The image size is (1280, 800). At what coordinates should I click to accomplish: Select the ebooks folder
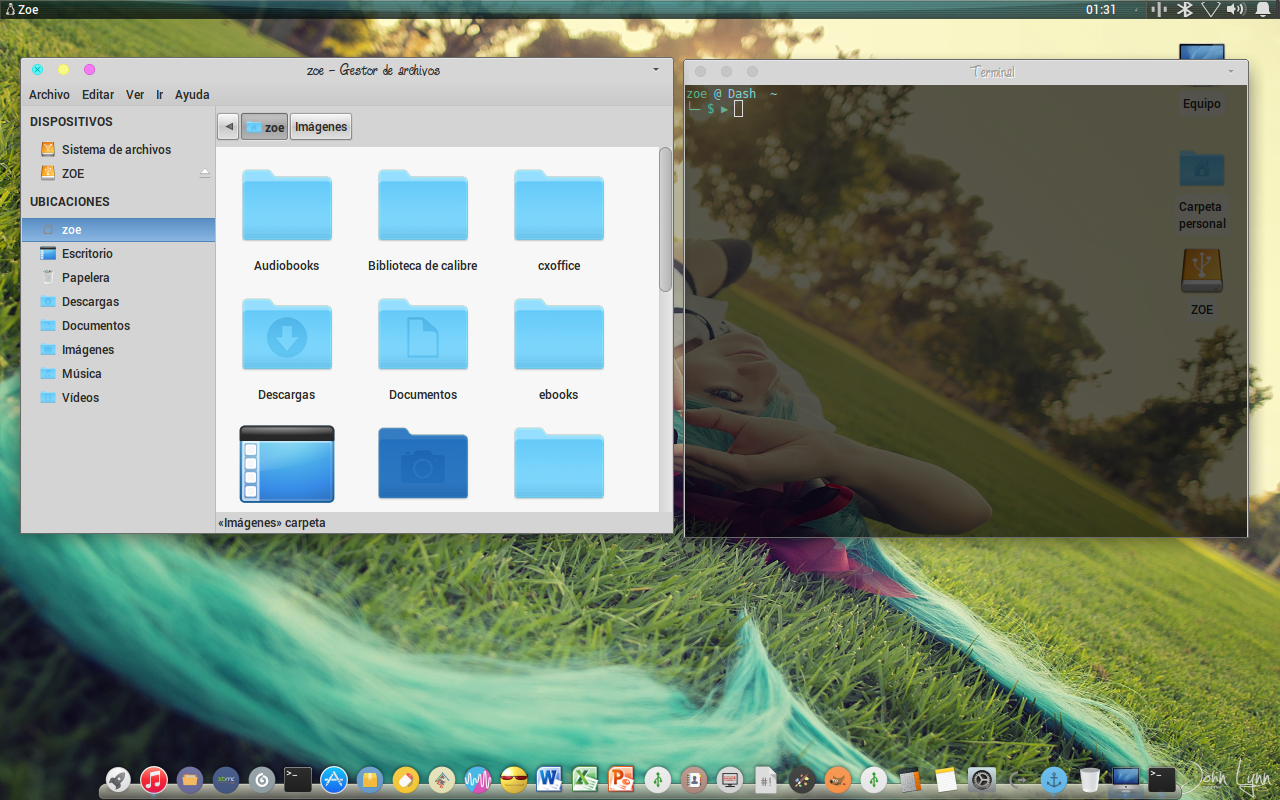pyautogui.click(x=559, y=349)
